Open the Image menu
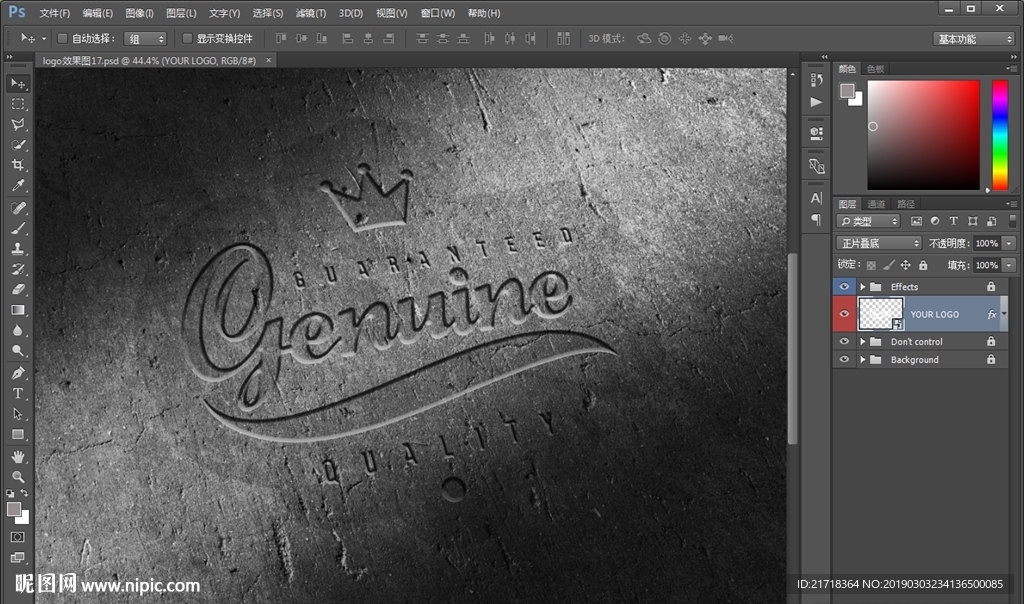The image size is (1024, 604). tap(139, 13)
